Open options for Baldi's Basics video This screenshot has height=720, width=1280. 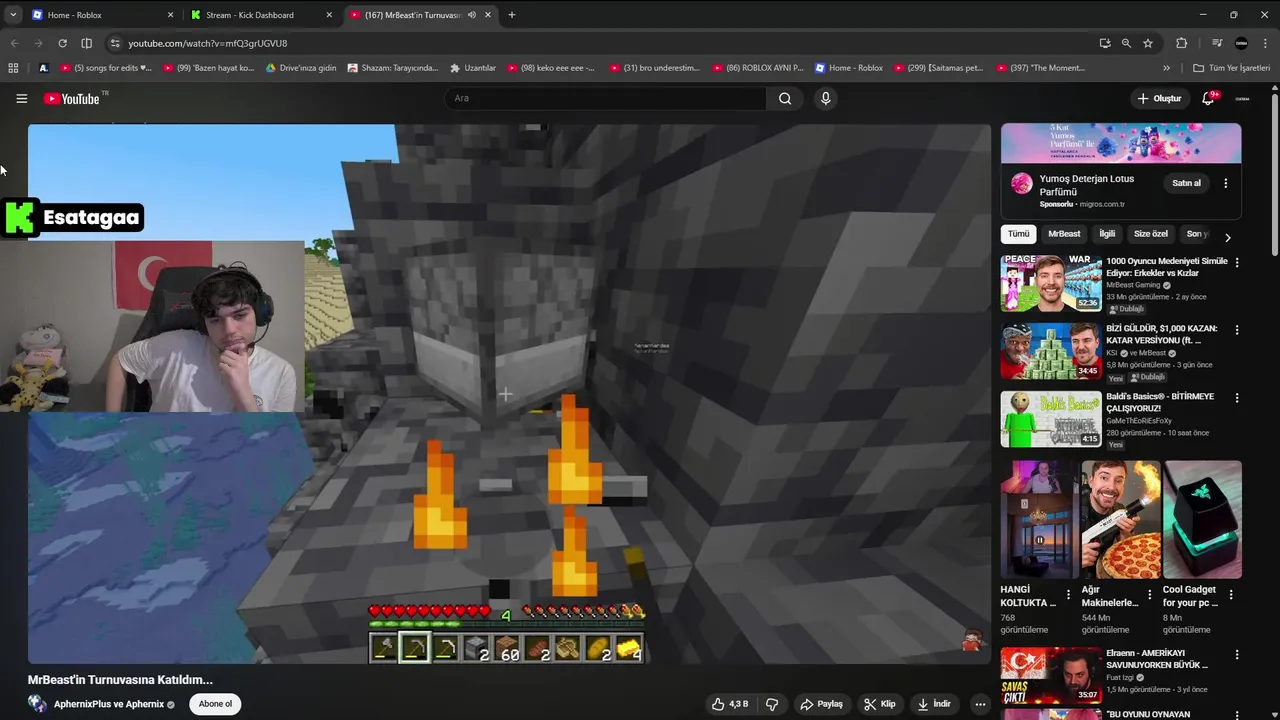click(1237, 398)
